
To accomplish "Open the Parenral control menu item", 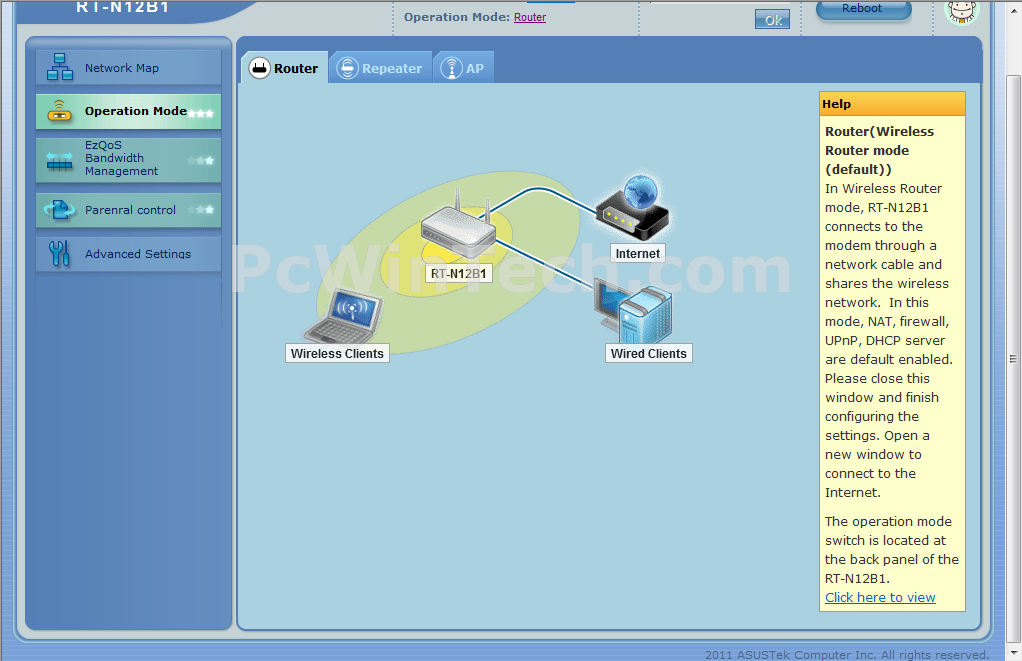I will click(x=128, y=210).
